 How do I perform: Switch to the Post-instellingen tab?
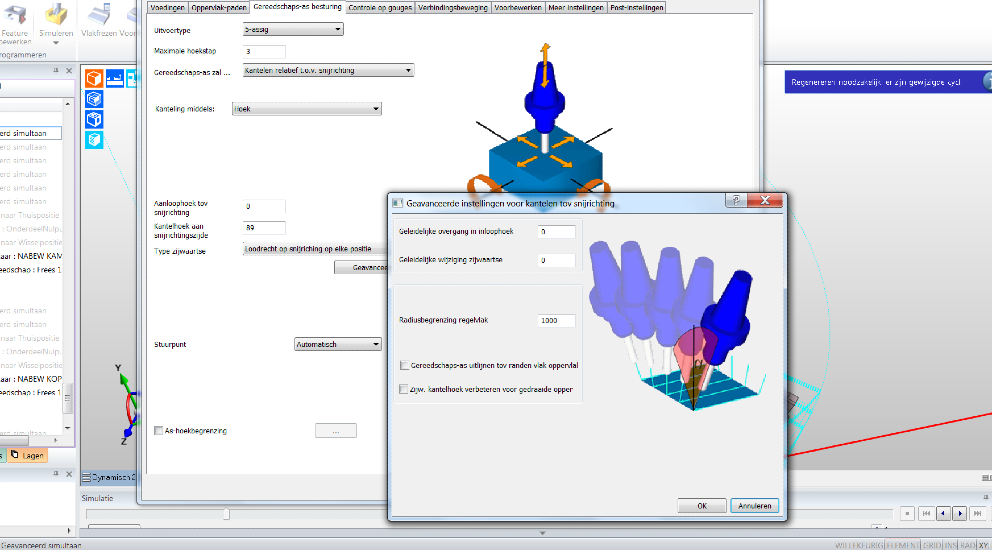[636, 8]
